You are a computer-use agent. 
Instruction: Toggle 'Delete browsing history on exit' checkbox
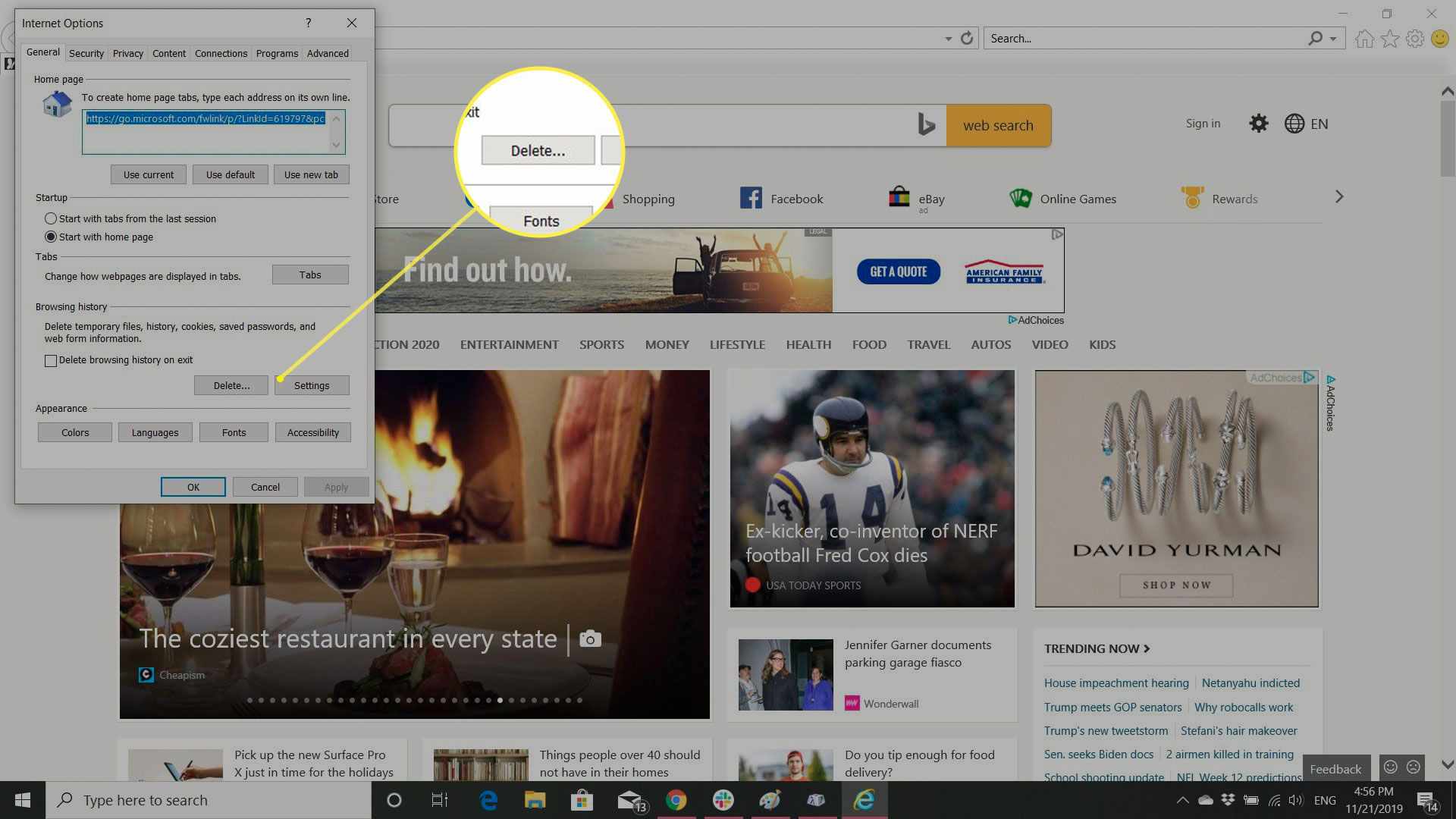[51, 360]
